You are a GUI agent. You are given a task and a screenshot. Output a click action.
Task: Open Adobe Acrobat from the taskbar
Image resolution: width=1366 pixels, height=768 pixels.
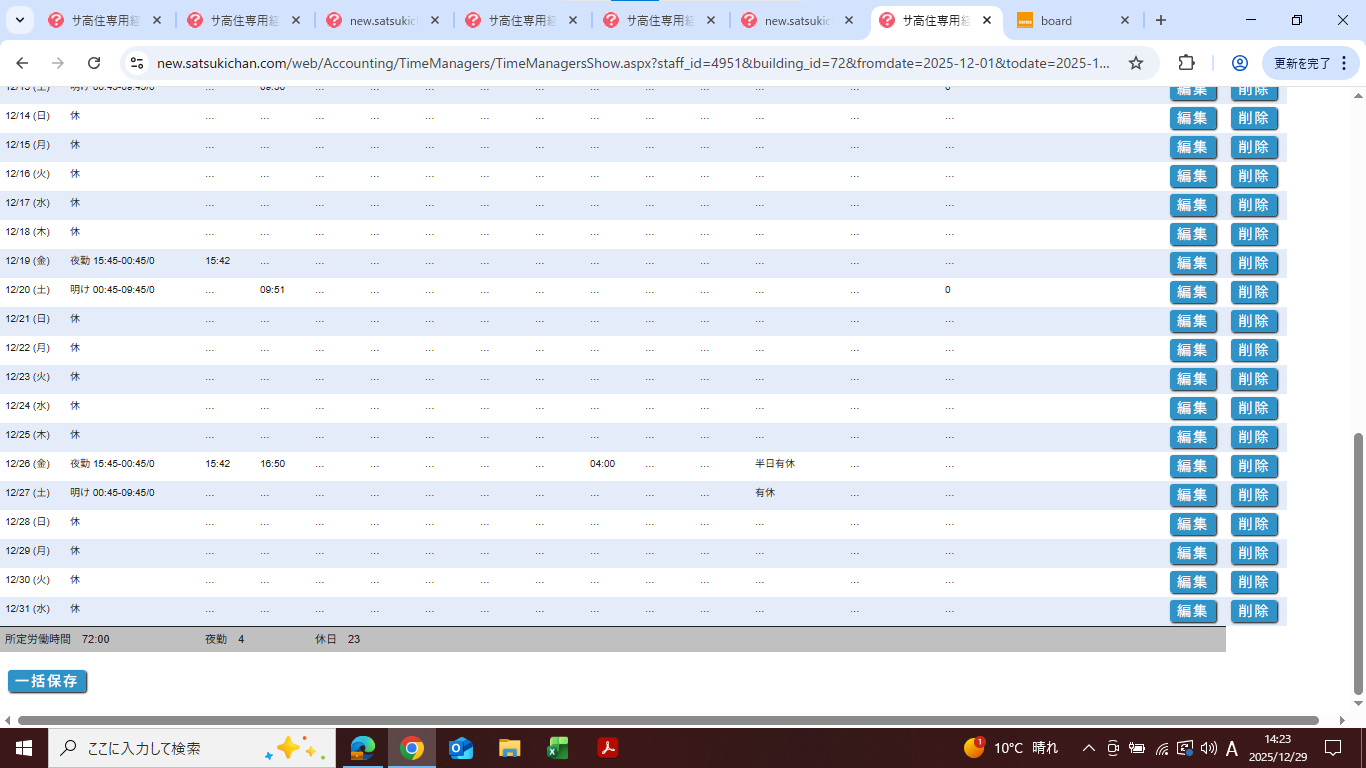(x=607, y=748)
